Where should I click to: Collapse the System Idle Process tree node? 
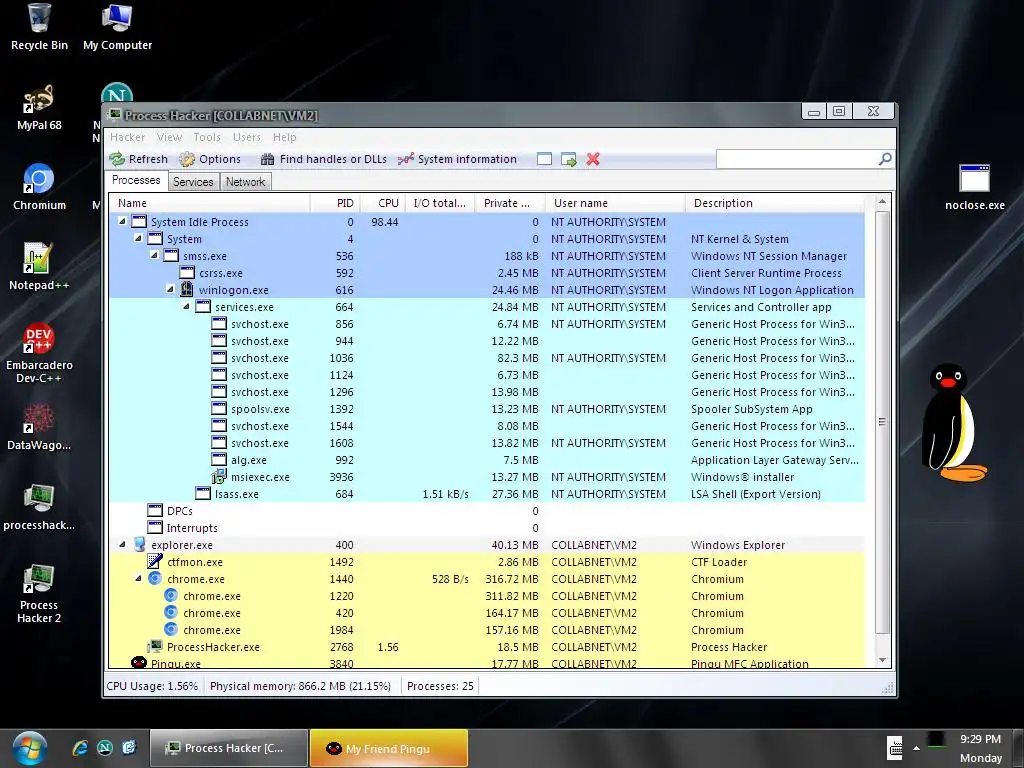point(123,221)
